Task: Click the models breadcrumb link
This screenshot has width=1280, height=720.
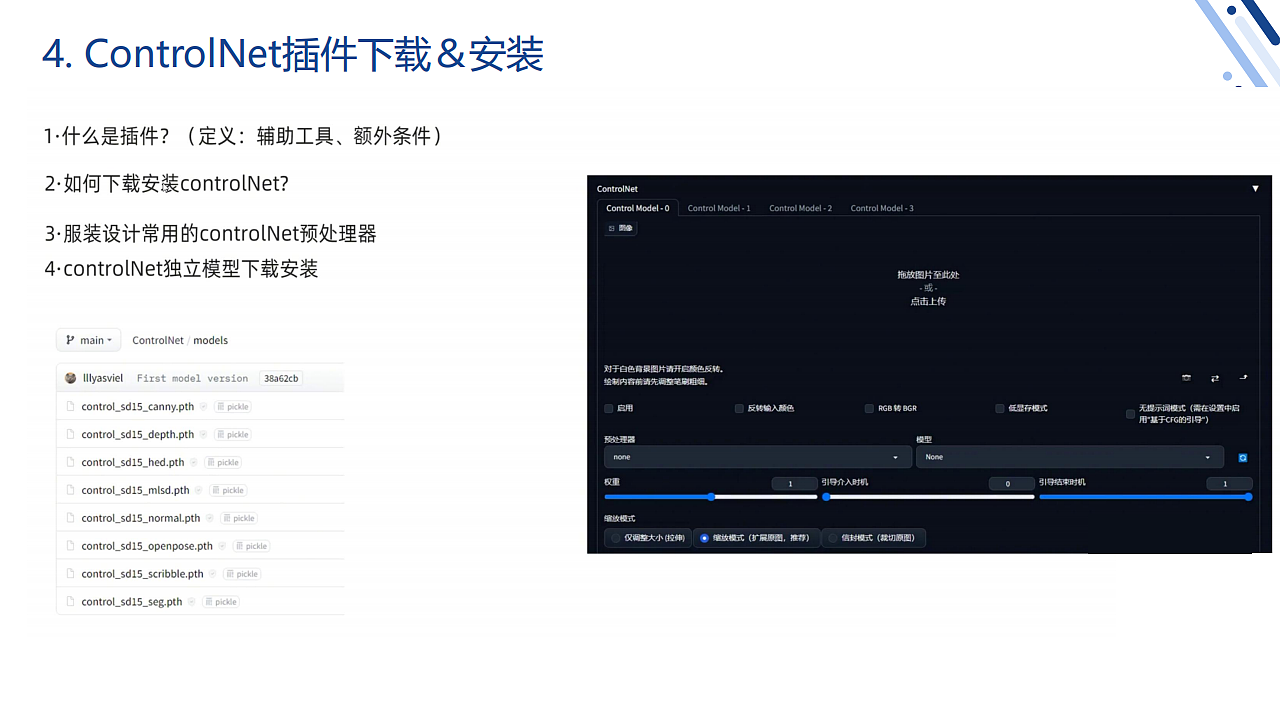Action: 211,340
